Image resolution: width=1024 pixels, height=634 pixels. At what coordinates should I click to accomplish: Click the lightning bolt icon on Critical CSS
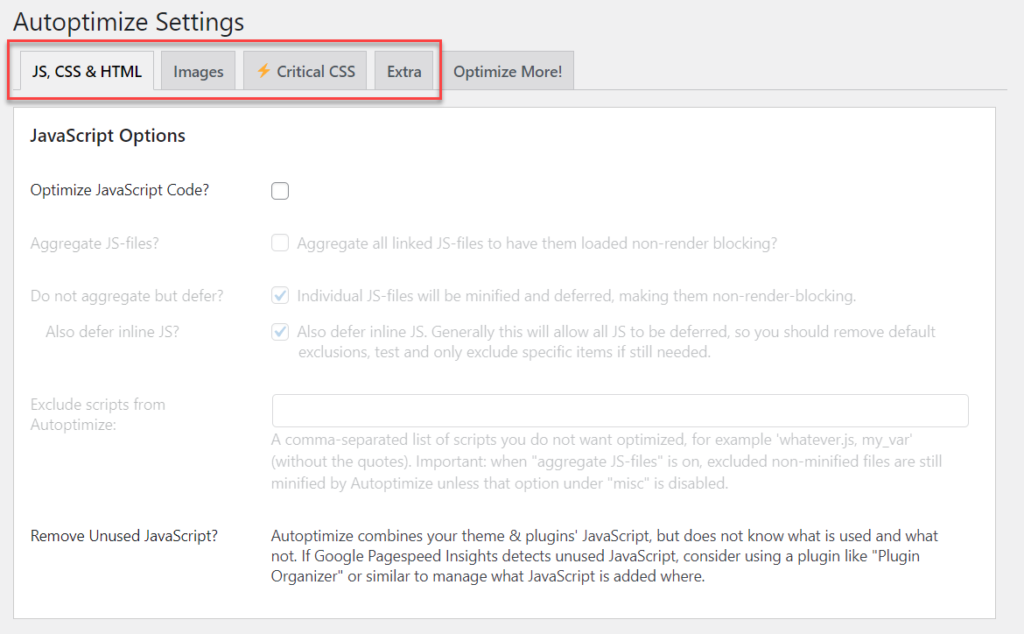coord(263,71)
